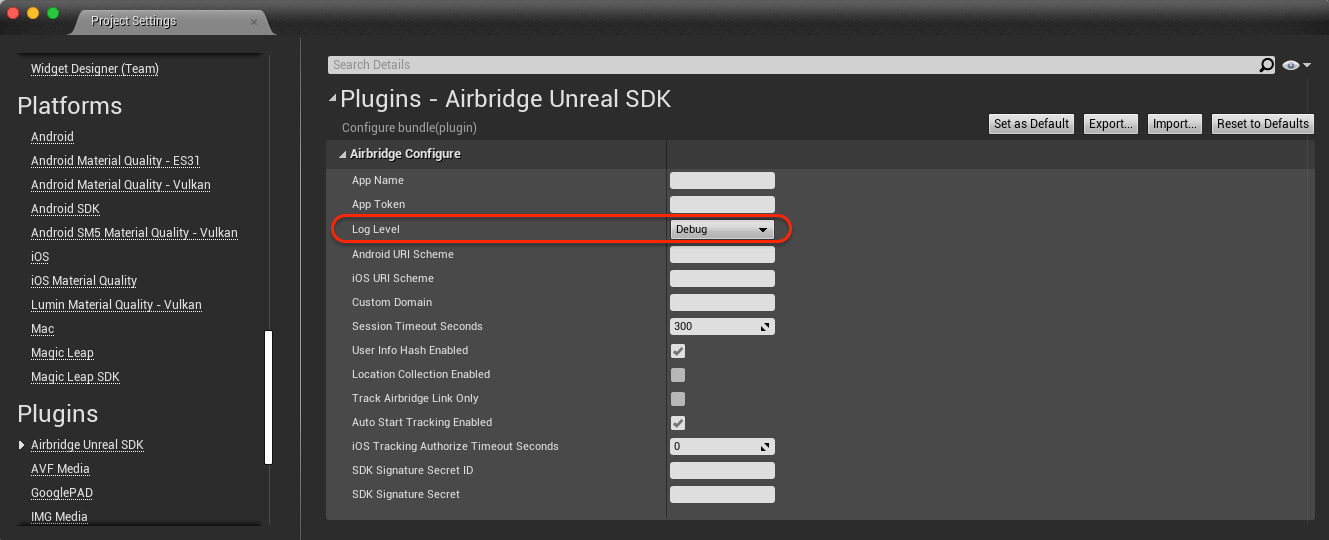Viewport: 1329px width, 540px height.
Task: Open Android SM5 Material Quality - Vulkan
Action: point(134,233)
